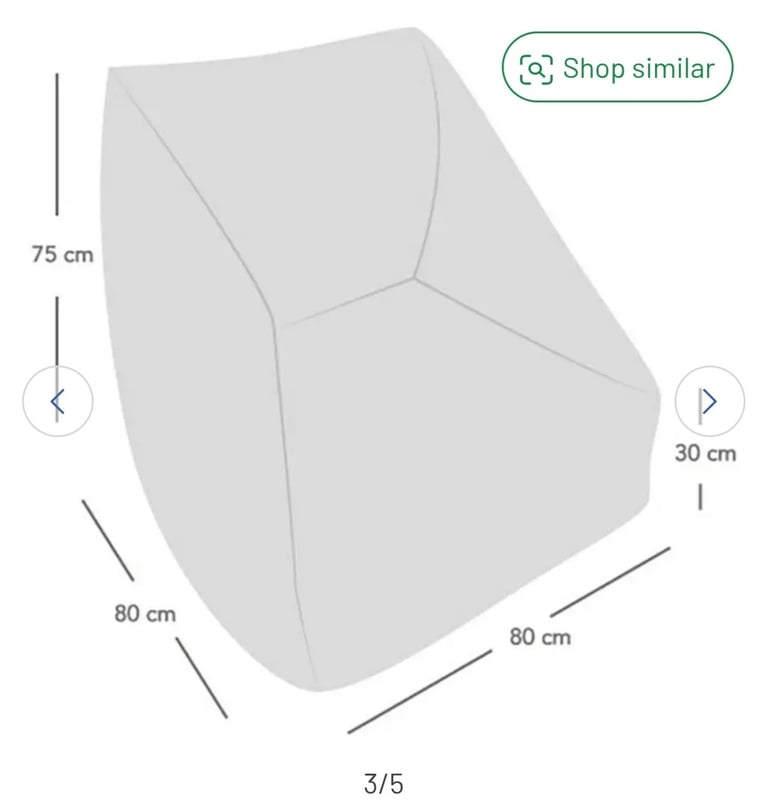Select the 80 cm depth label on left

(x=145, y=614)
